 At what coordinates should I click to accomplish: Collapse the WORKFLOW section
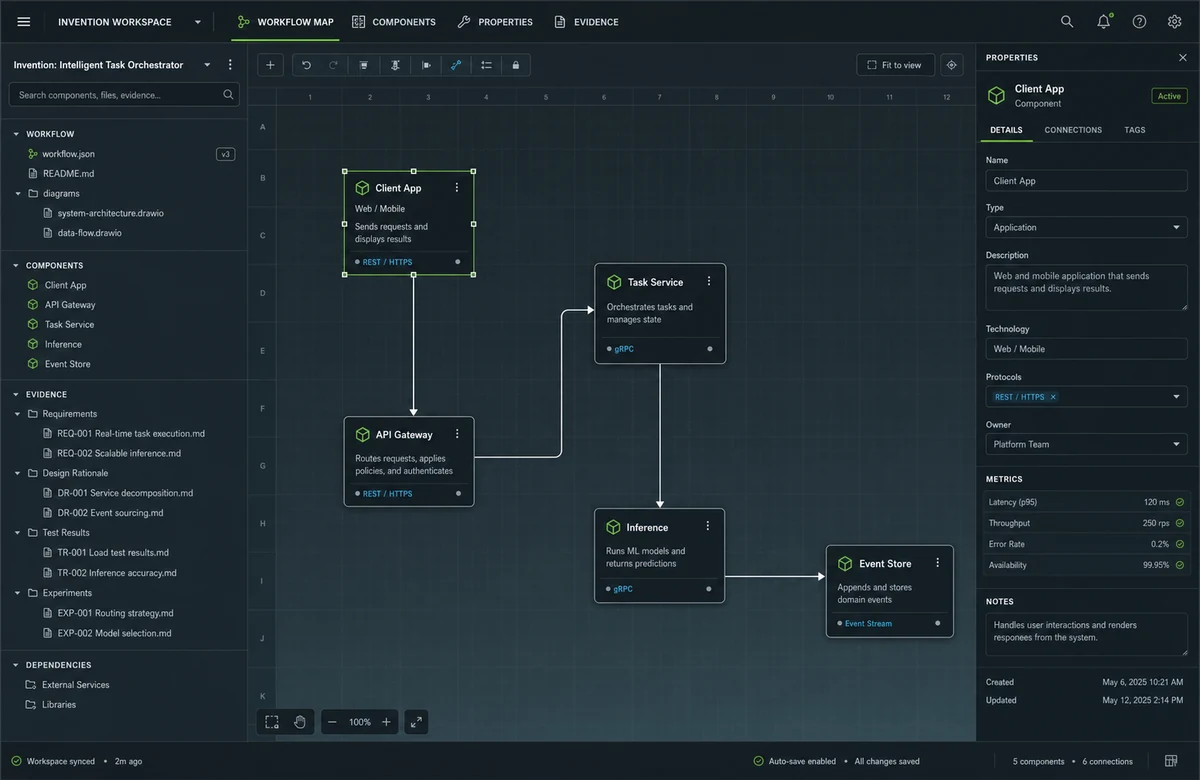16,134
